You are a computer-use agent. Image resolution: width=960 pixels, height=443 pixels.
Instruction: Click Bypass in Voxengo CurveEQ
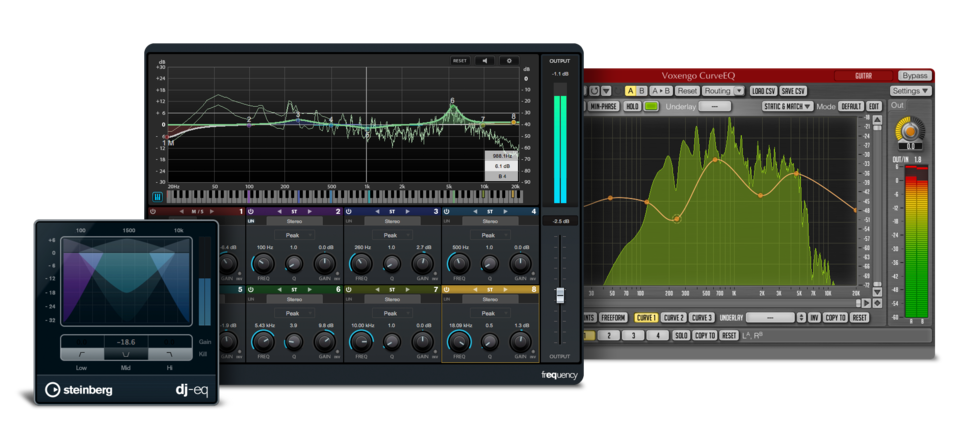[x=915, y=76]
